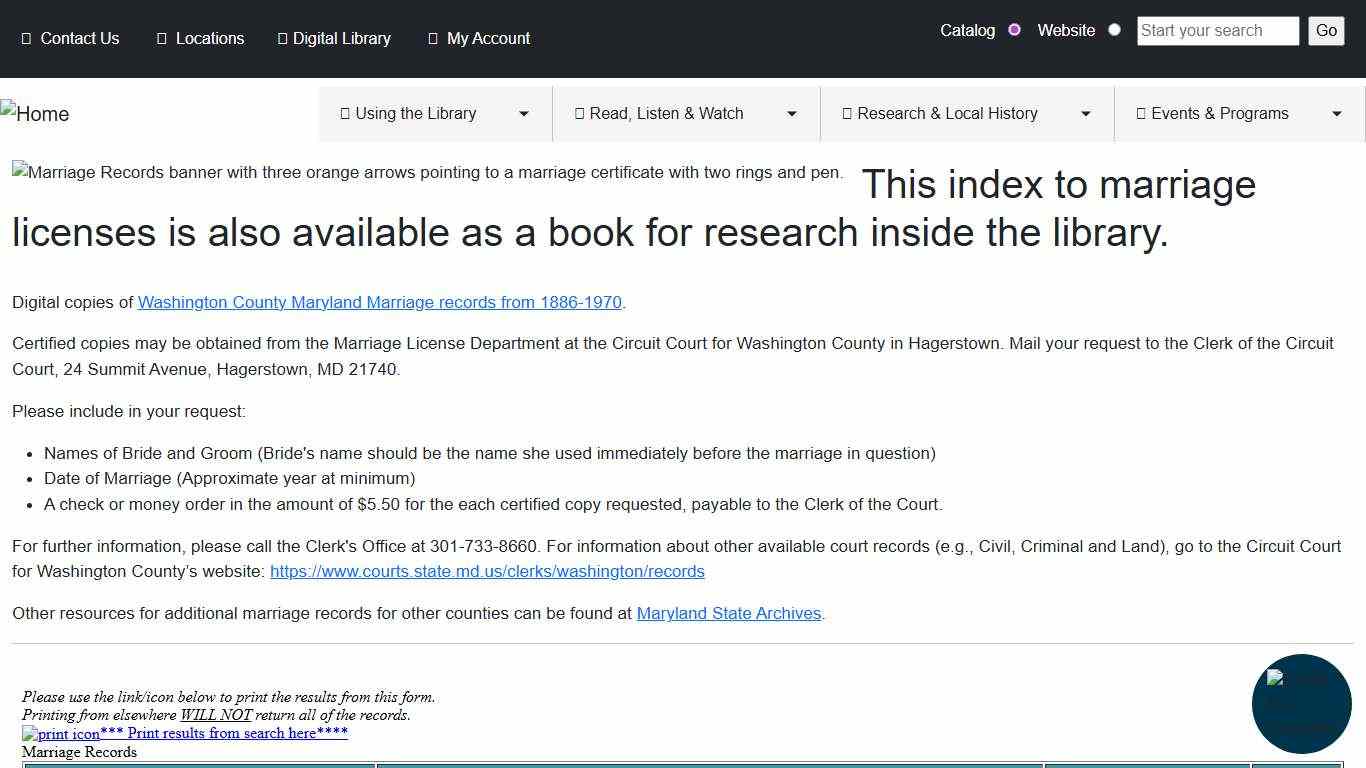
Task: Click inside the Start your search field
Action: point(1217,31)
